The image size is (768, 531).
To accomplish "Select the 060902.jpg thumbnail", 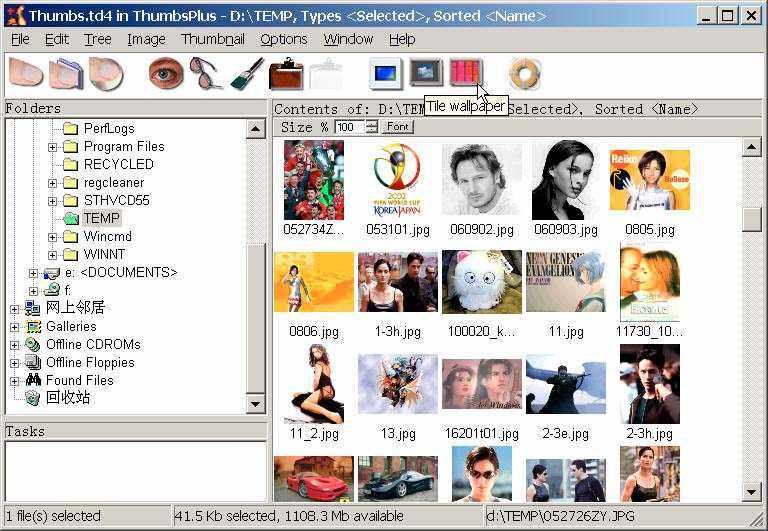I will 481,180.
